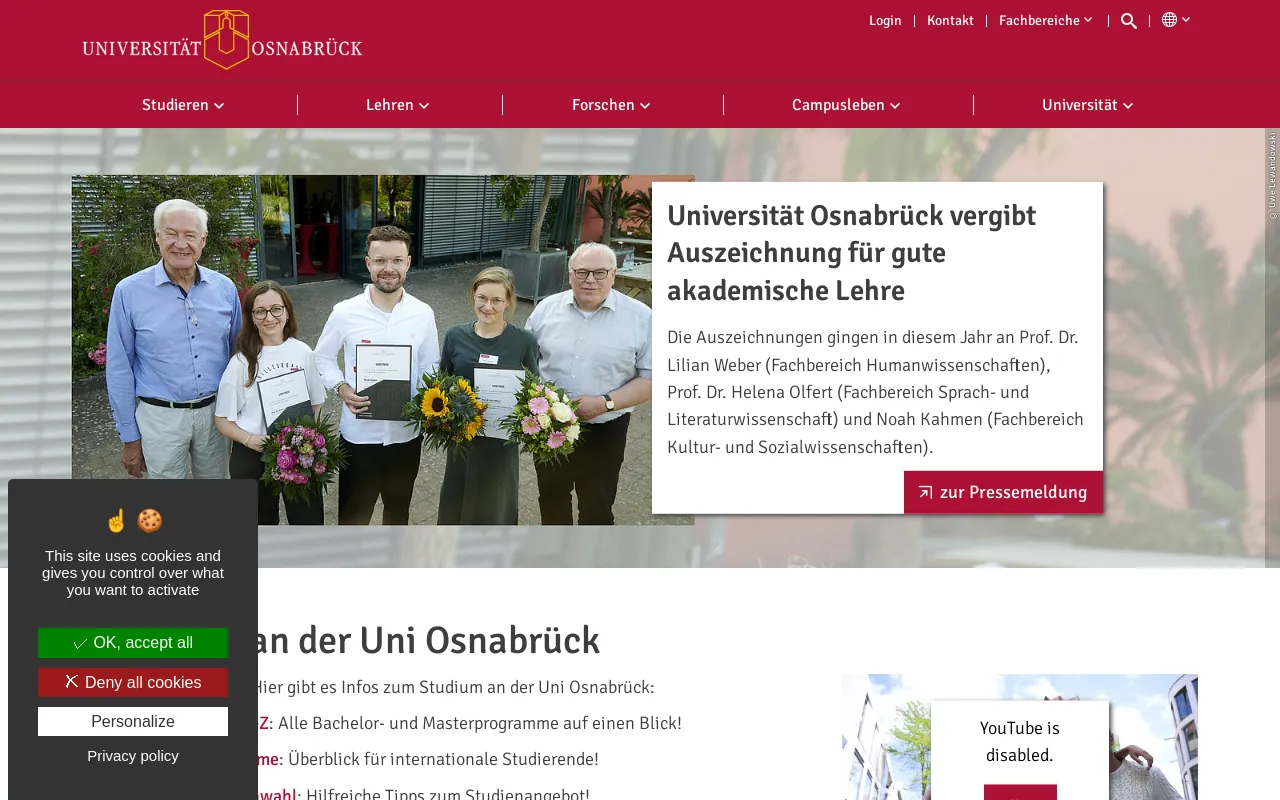The width and height of the screenshot is (1280, 800).
Task: Open the Privacy policy link
Action: [x=133, y=756]
